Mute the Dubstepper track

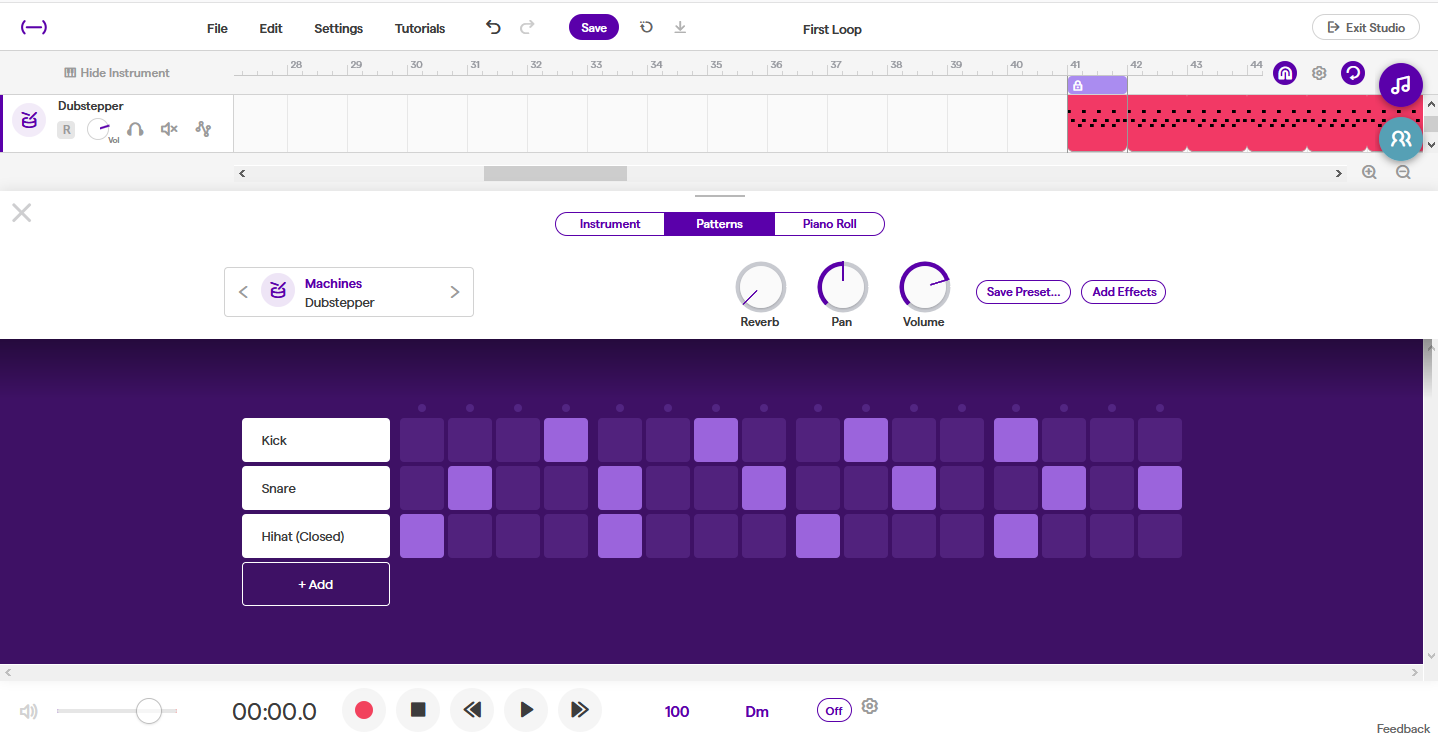(x=169, y=129)
